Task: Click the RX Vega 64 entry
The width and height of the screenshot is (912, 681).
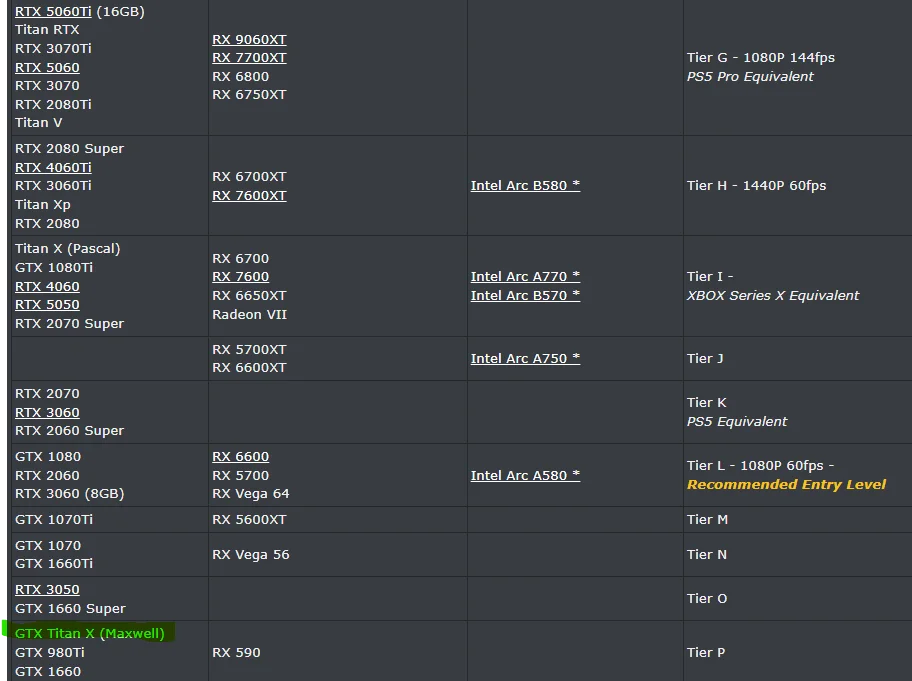Action: point(250,494)
